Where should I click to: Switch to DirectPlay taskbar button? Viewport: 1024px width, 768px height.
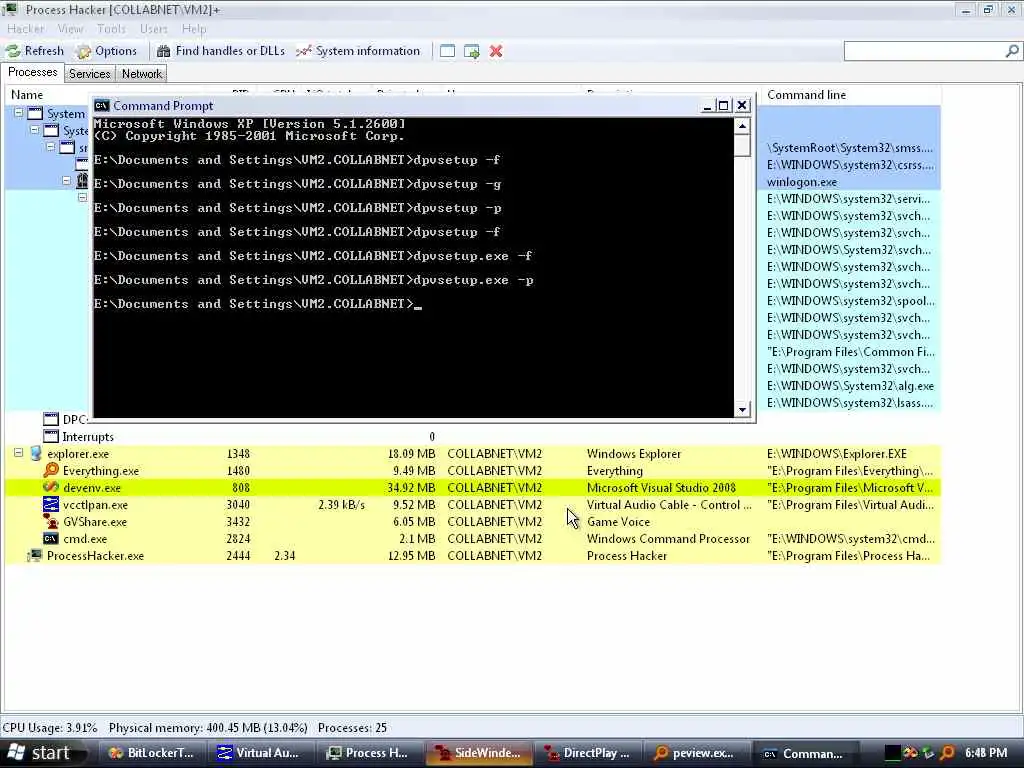[x=588, y=753]
